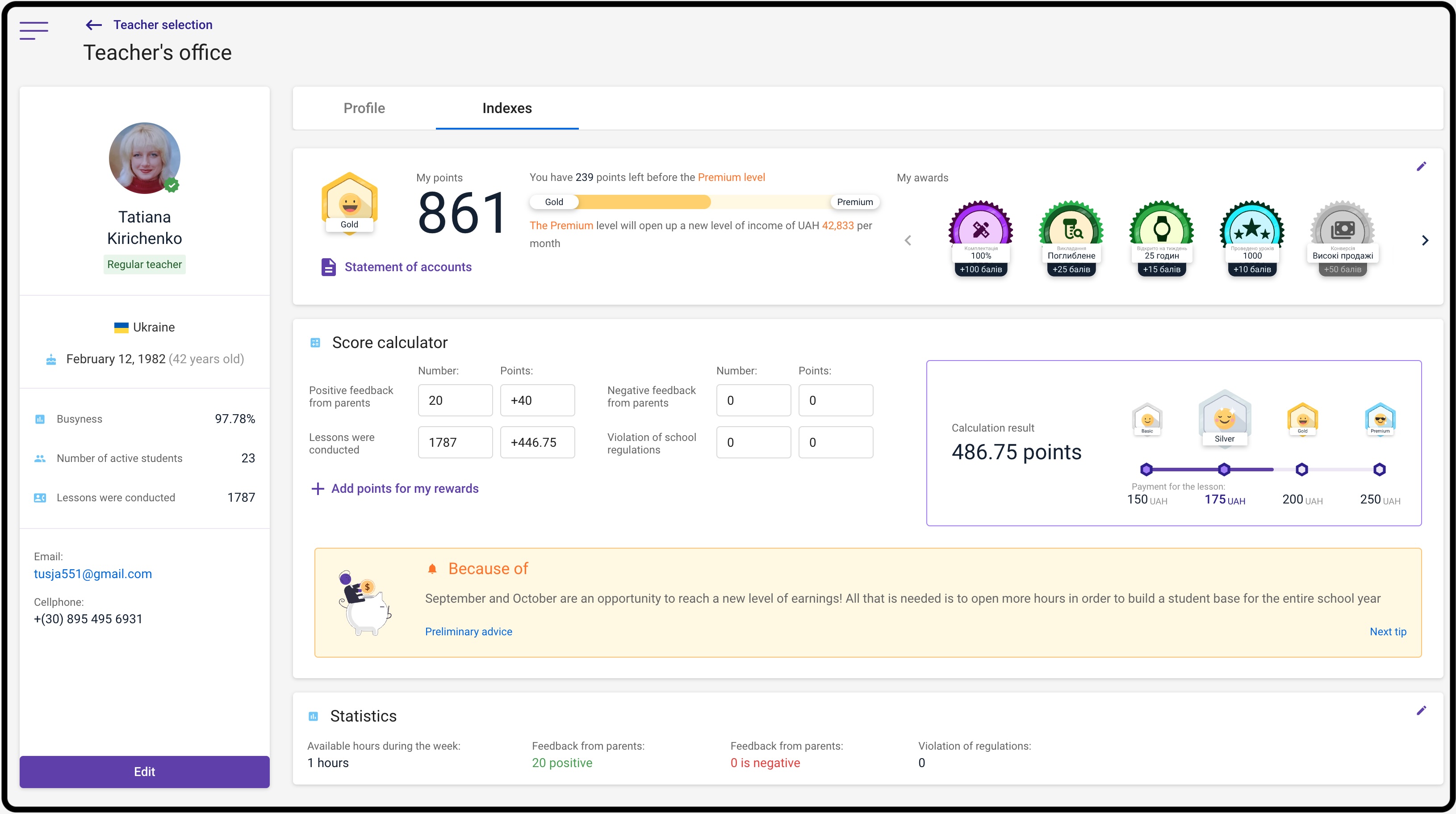
Task: Show next awards with right chevron
Action: [1425, 241]
